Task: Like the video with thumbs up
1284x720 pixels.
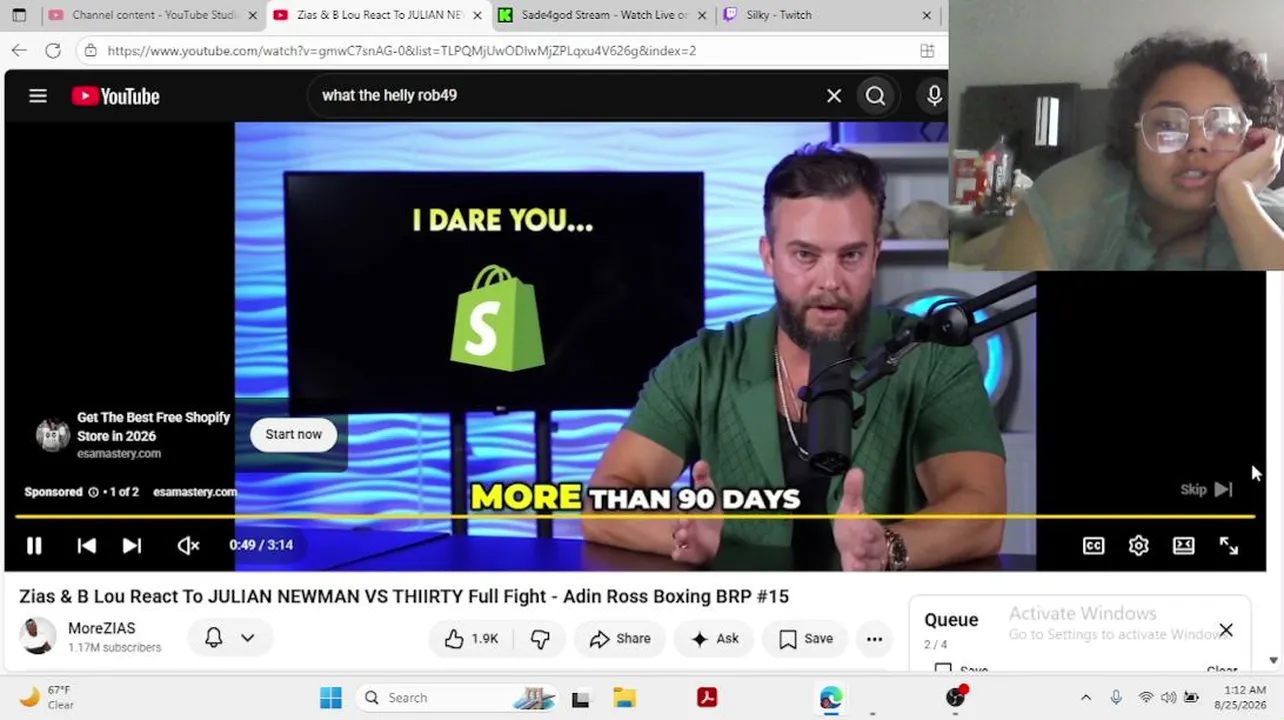Action: [x=471, y=639]
